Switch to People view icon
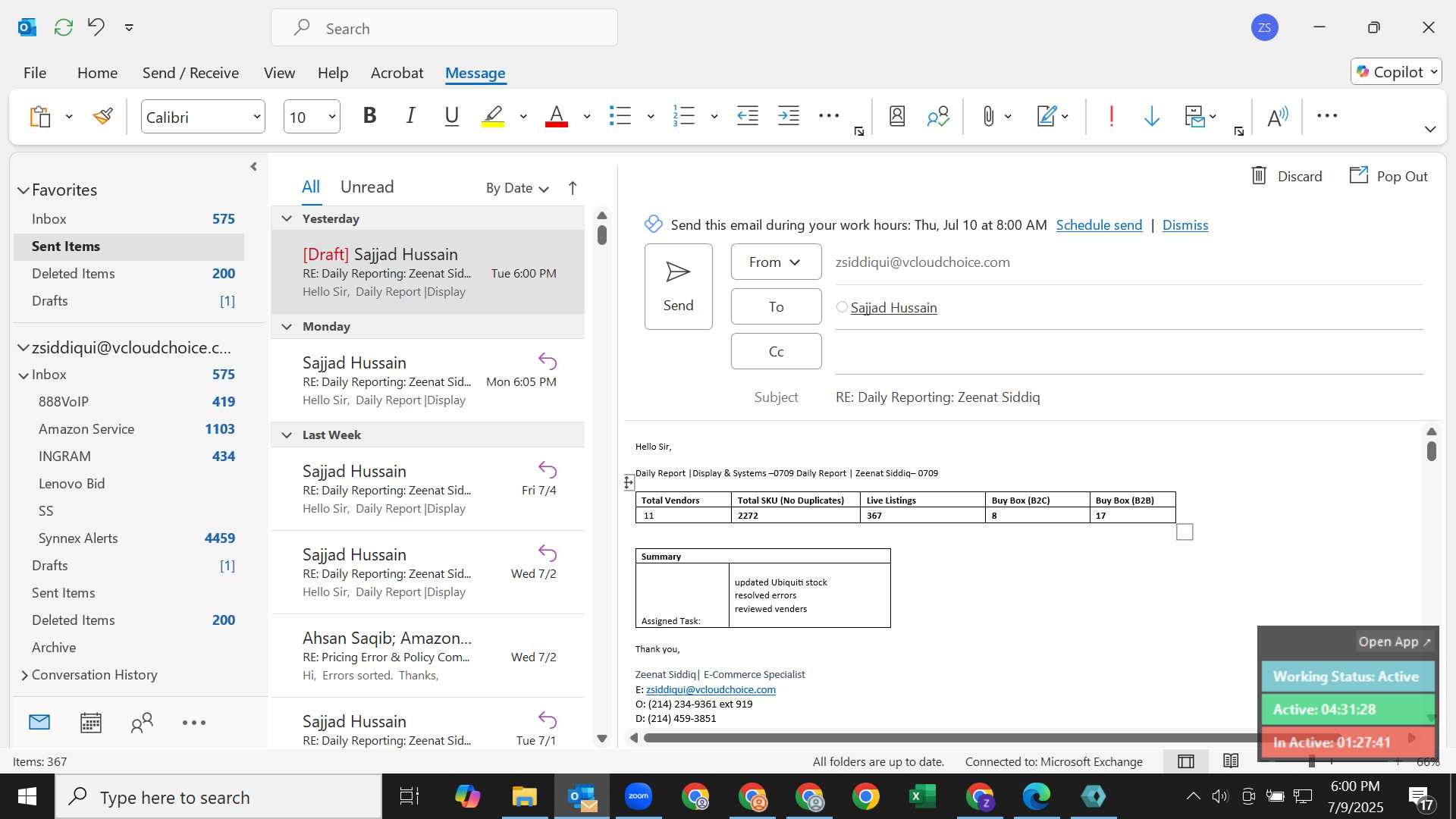The height and width of the screenshot is (819, 1456). tap(142, 723)
